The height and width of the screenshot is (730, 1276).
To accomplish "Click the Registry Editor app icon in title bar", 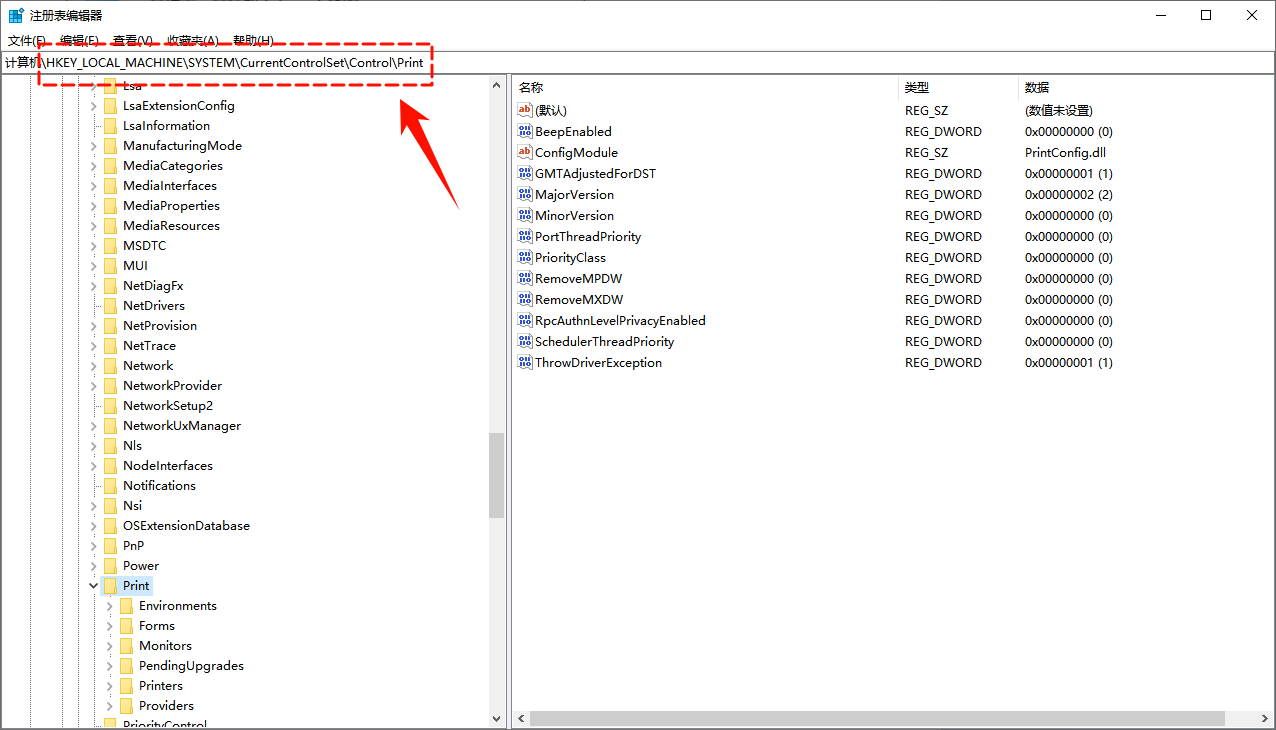I will coord(16,15).
